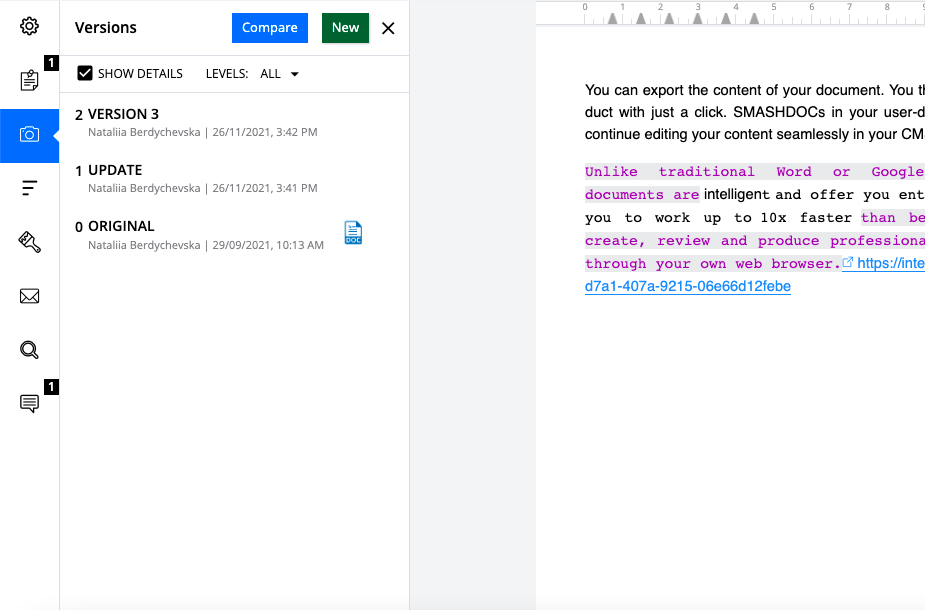The height and width of the screenshot is (610, 925).
Task: Select the ORIGINAL version entry
Action: (234, 235)
